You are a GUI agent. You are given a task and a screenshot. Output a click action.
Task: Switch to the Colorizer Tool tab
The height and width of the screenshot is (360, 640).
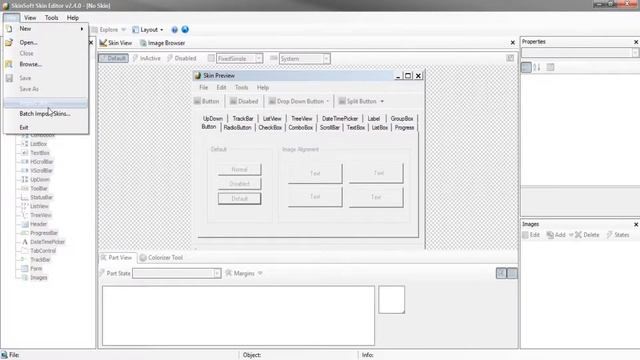(x=161, y=258)
